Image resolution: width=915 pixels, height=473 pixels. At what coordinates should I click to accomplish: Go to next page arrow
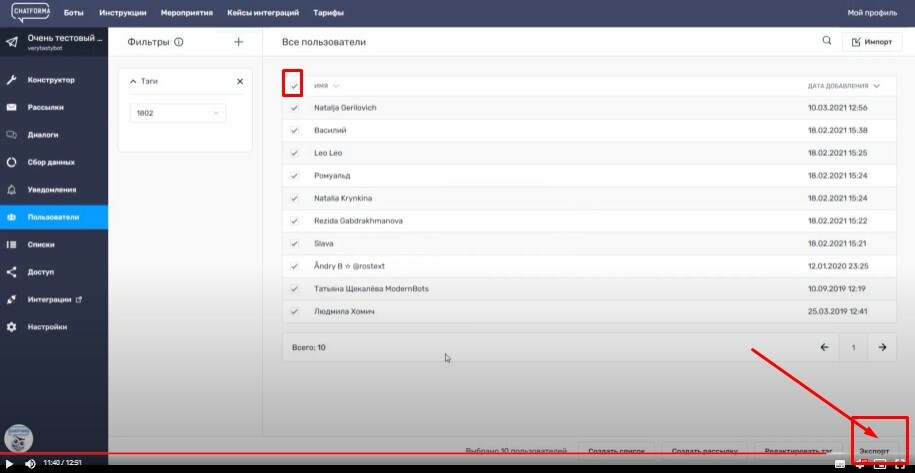(x=882, y=347)
